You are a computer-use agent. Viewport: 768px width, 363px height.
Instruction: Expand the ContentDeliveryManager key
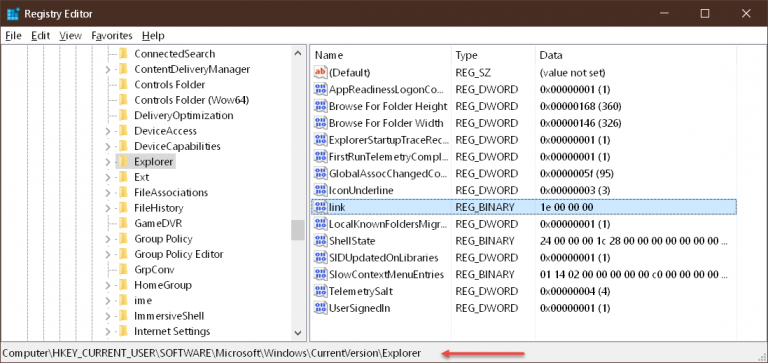point(108,70)
